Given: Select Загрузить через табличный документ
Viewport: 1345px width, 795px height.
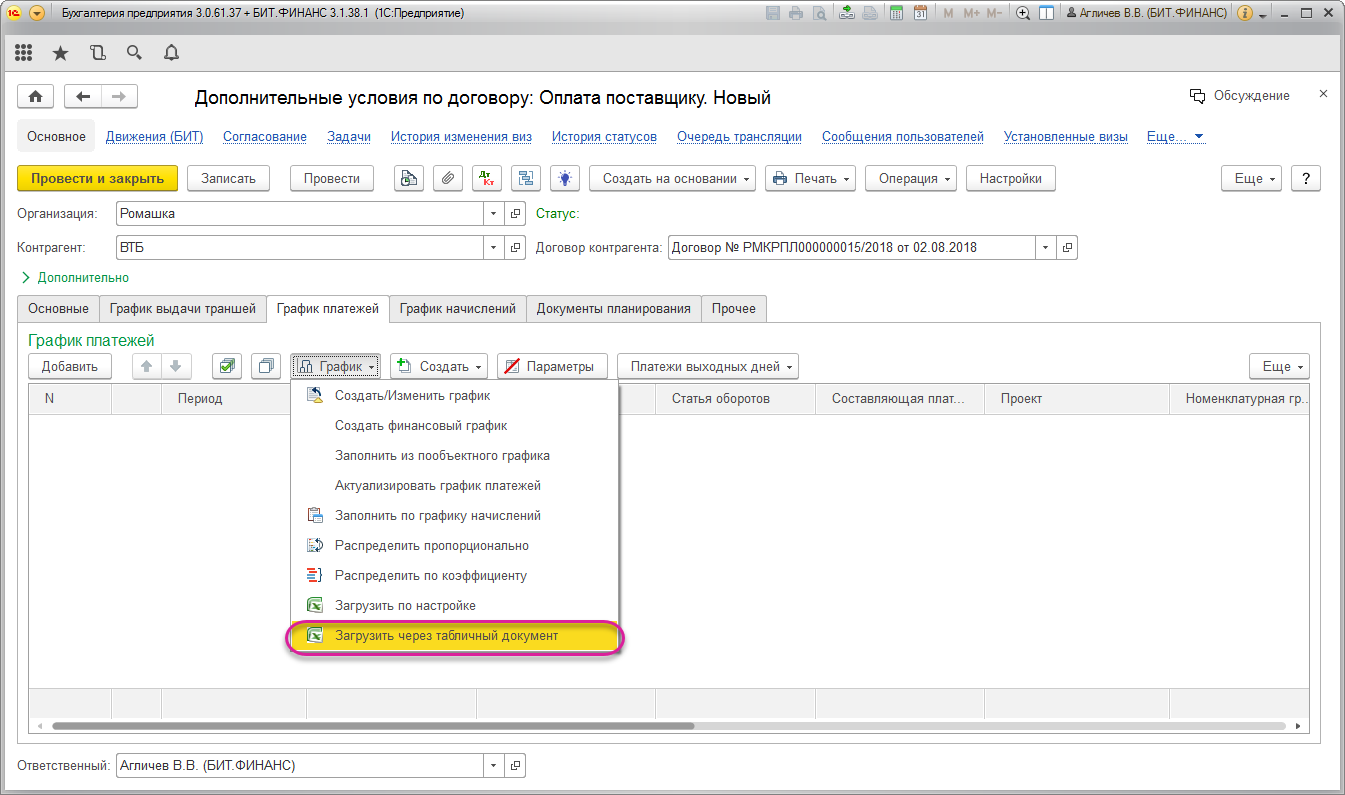Looking at the screenshot, I should (455, 636).
